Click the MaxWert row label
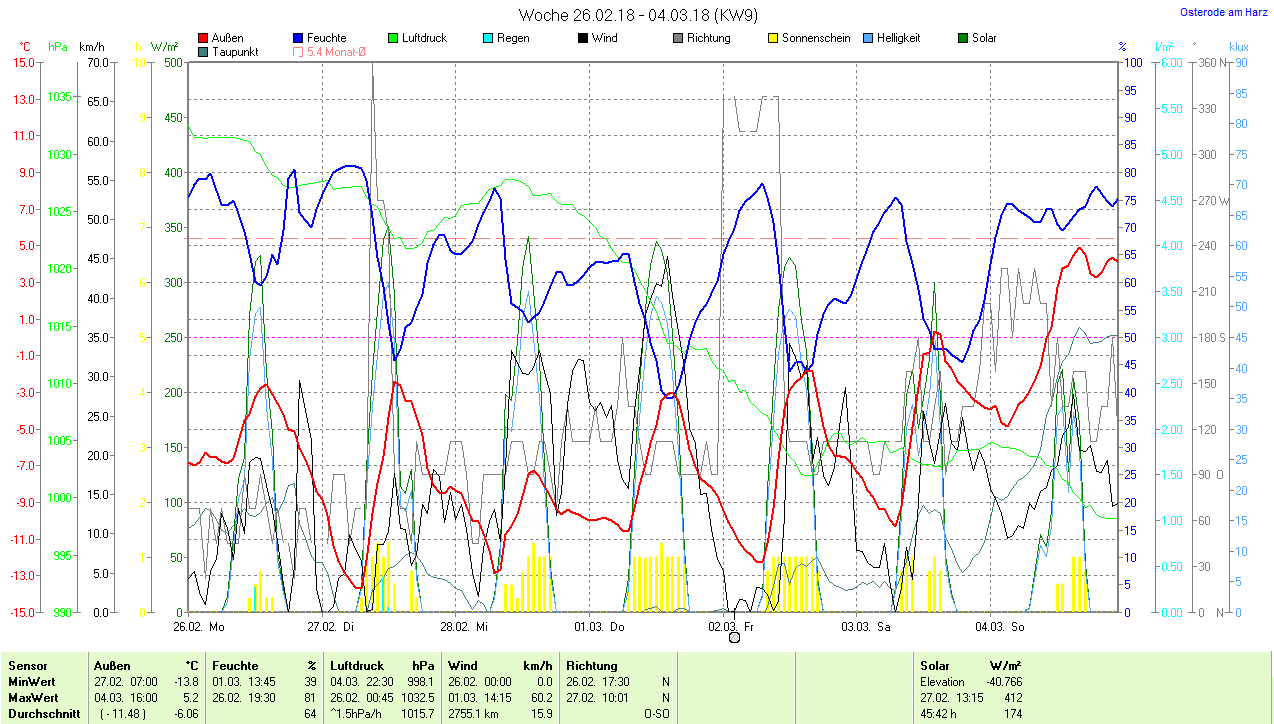The width and height of the screenshot is (1274, 724). [x=33, y=697]
